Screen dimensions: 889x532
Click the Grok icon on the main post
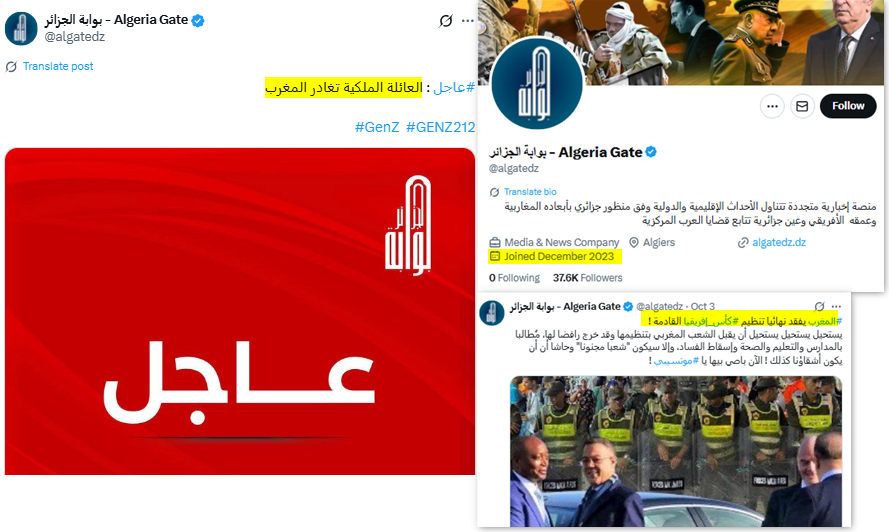click(x=446, y=21)
